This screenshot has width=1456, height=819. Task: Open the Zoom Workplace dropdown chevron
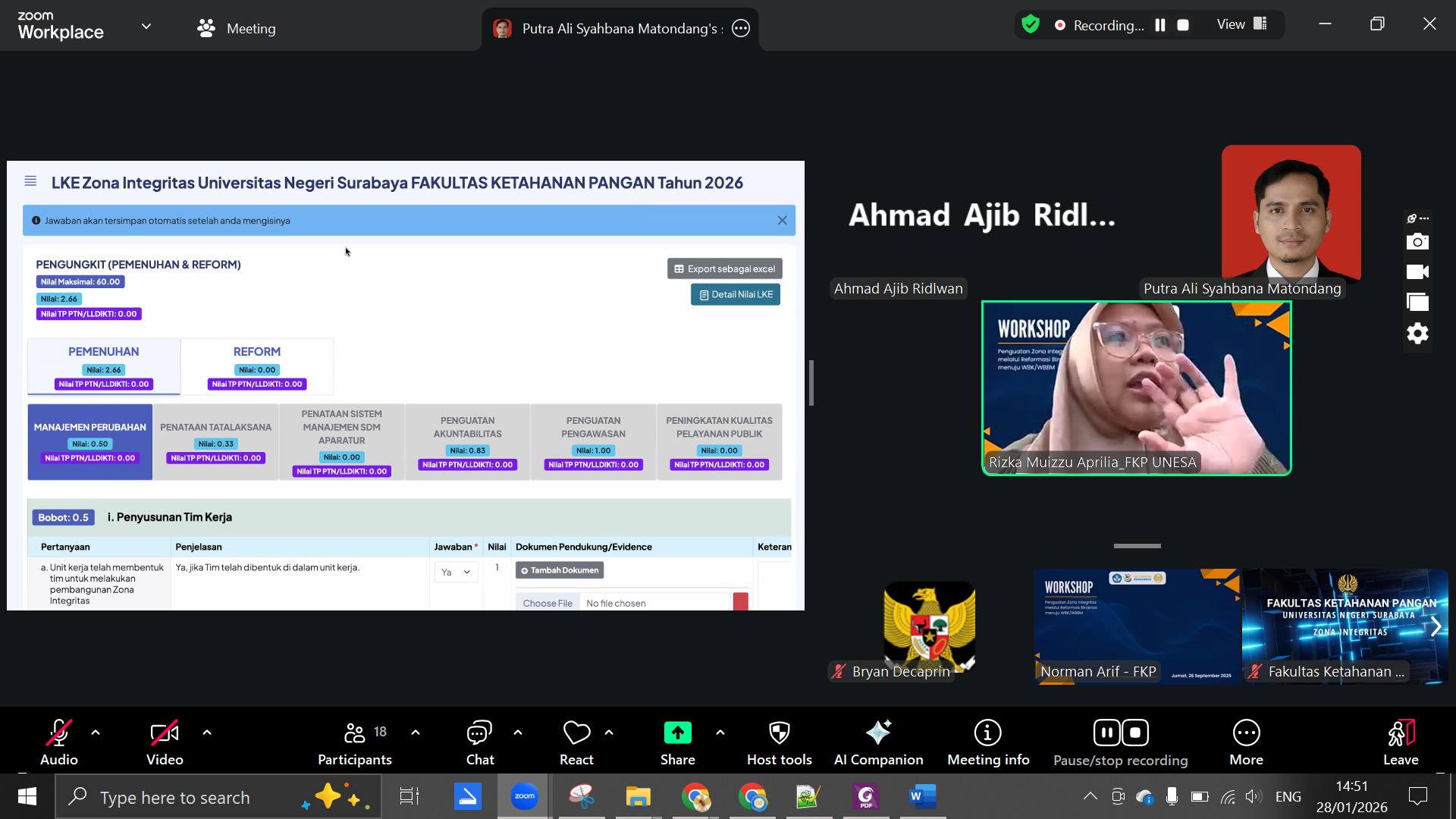(x=146, y=27)
